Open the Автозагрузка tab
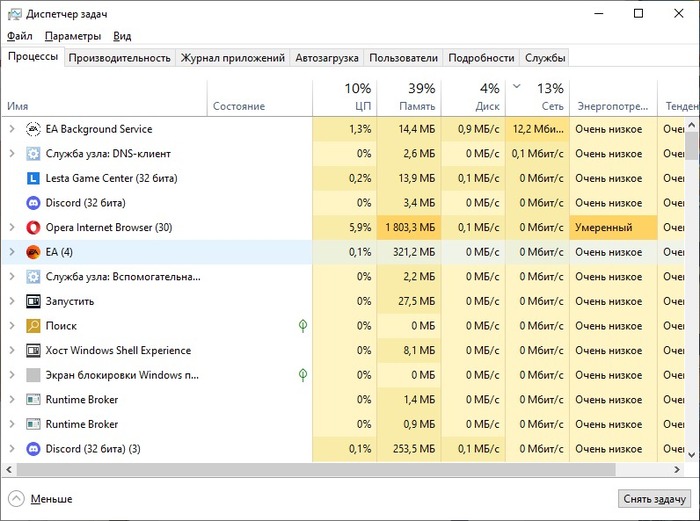 325,58
